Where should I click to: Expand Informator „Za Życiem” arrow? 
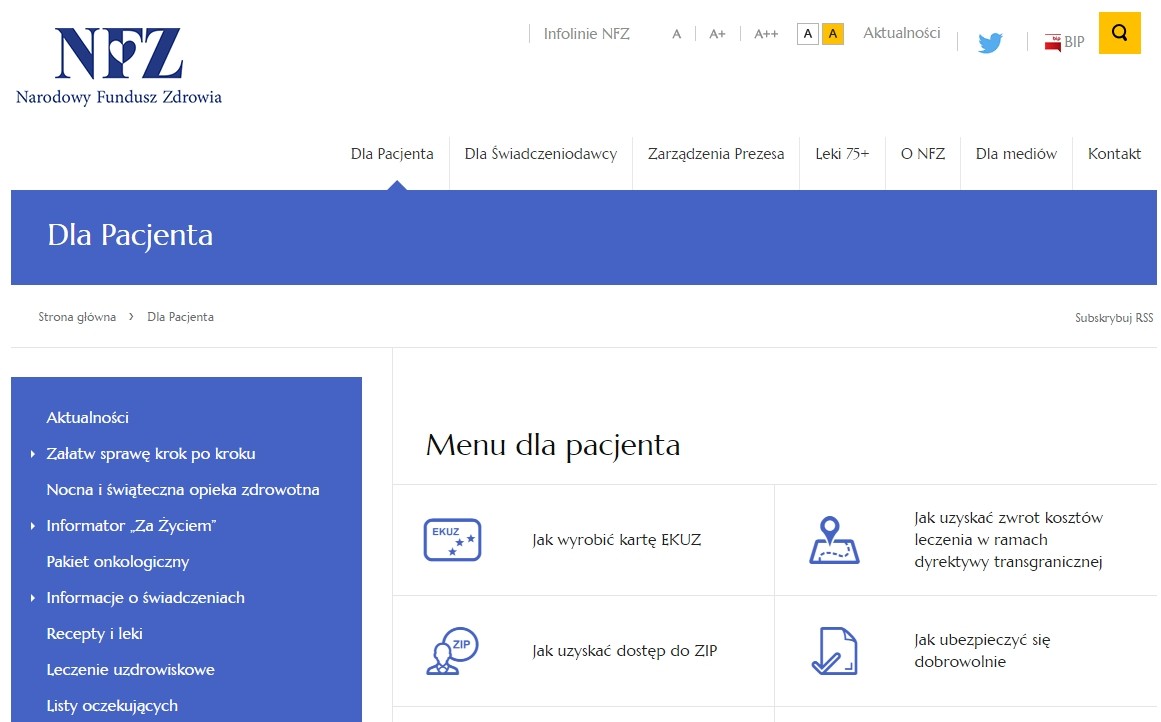pos(33,526)
